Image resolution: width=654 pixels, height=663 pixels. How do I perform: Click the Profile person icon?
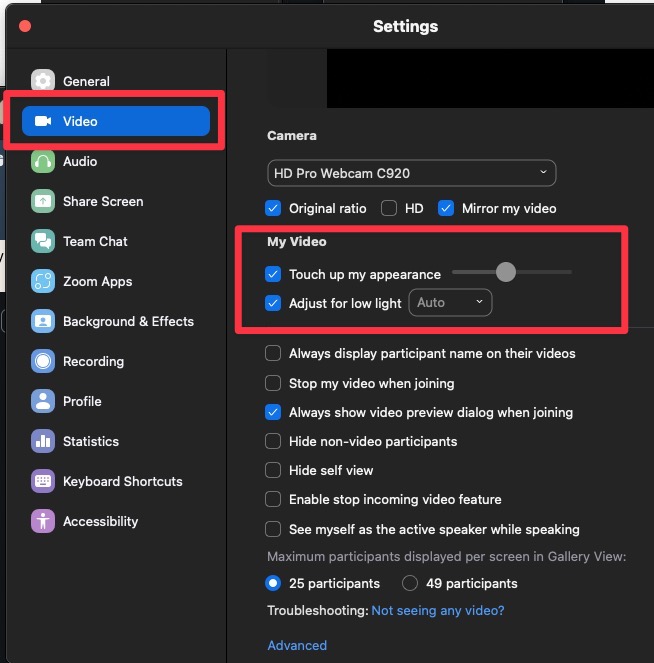43,401
